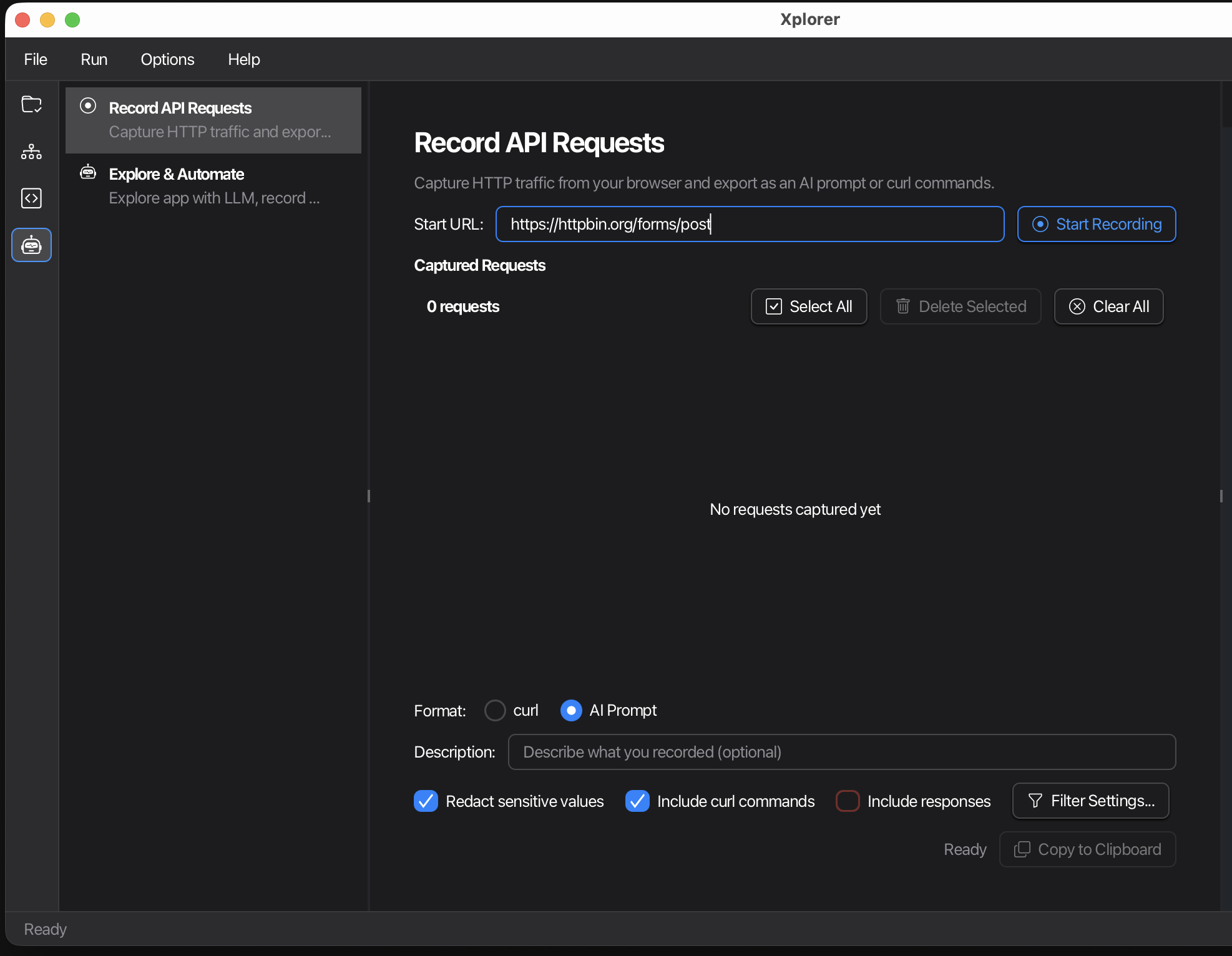Click the robot icon beside Explore & Automate

[x=88, y=172]
